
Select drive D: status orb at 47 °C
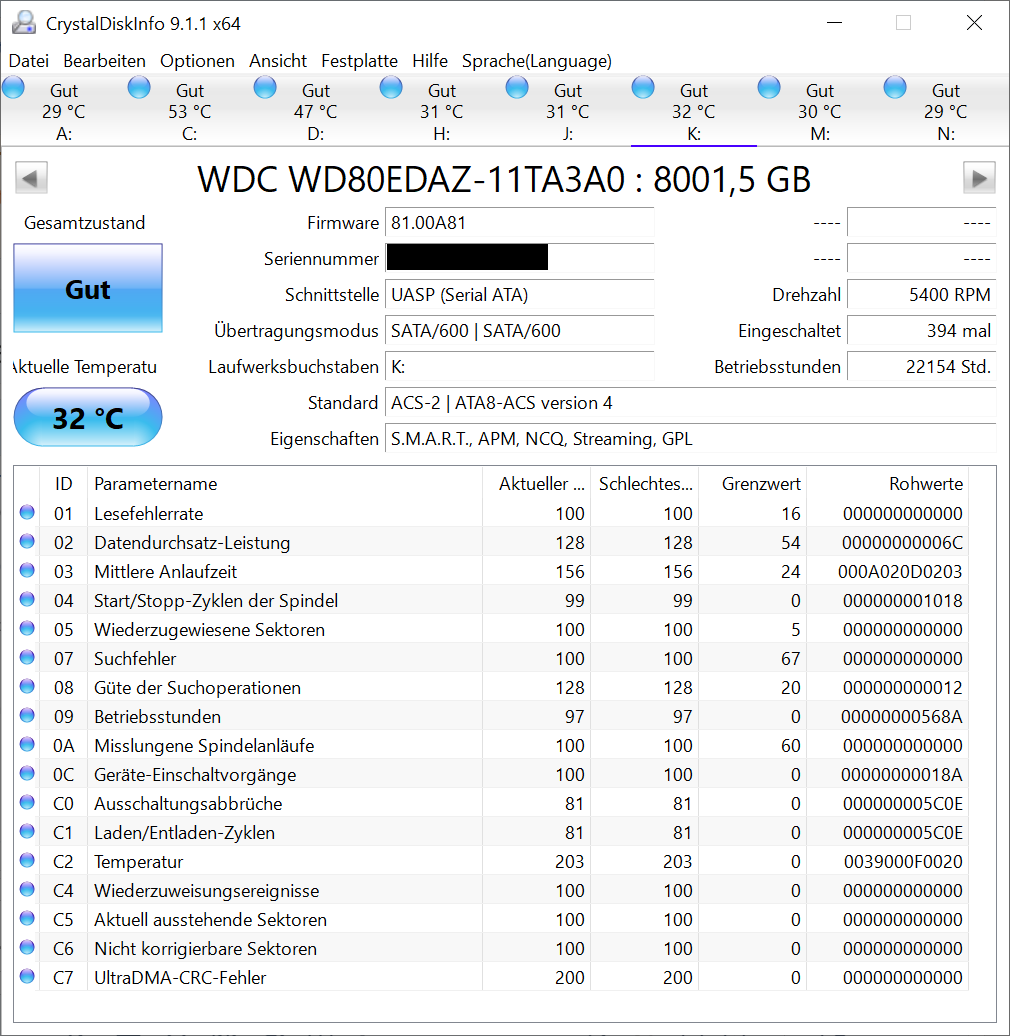[265, 87]
